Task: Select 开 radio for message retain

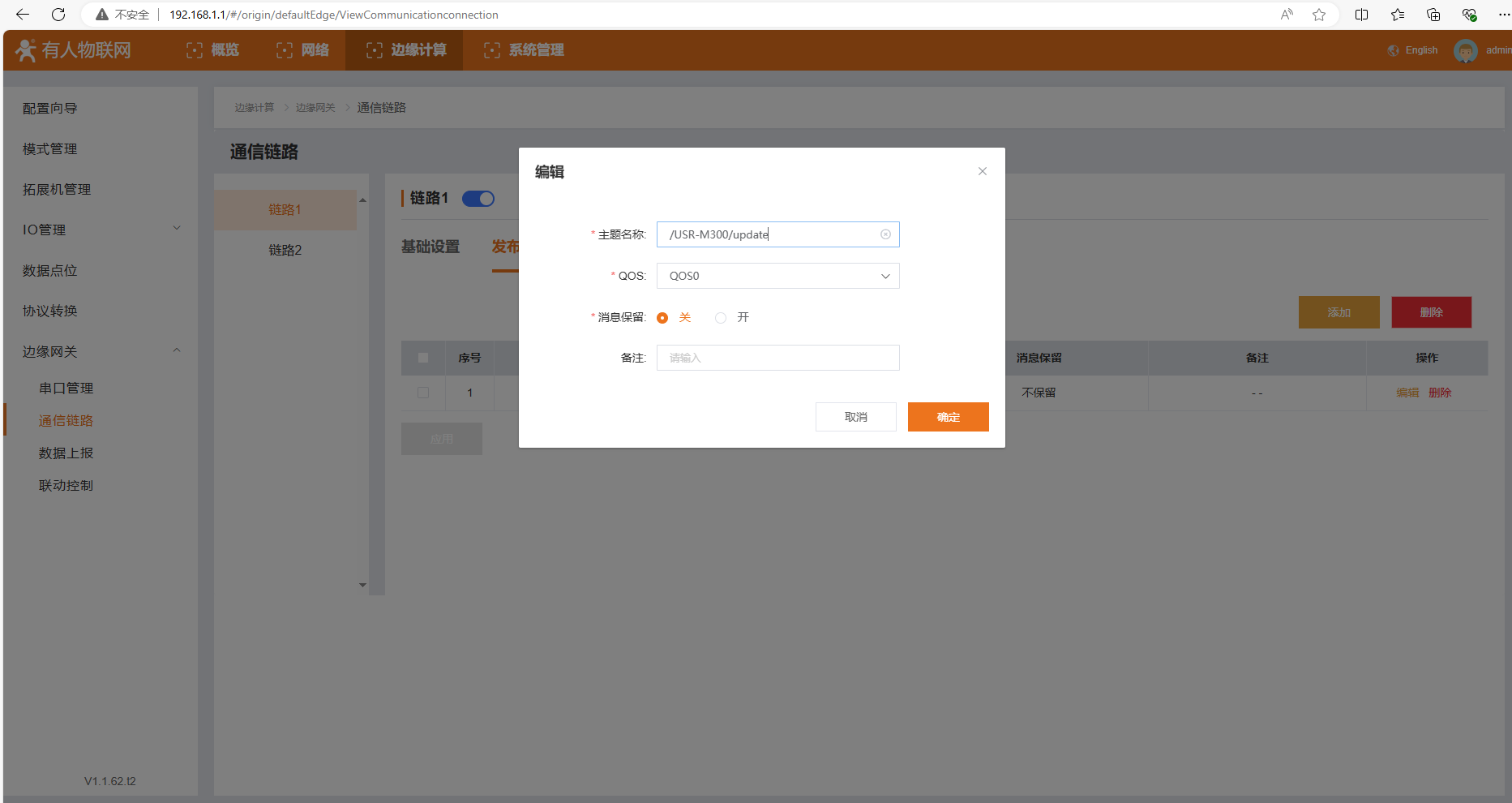Action: pos(721,318)
